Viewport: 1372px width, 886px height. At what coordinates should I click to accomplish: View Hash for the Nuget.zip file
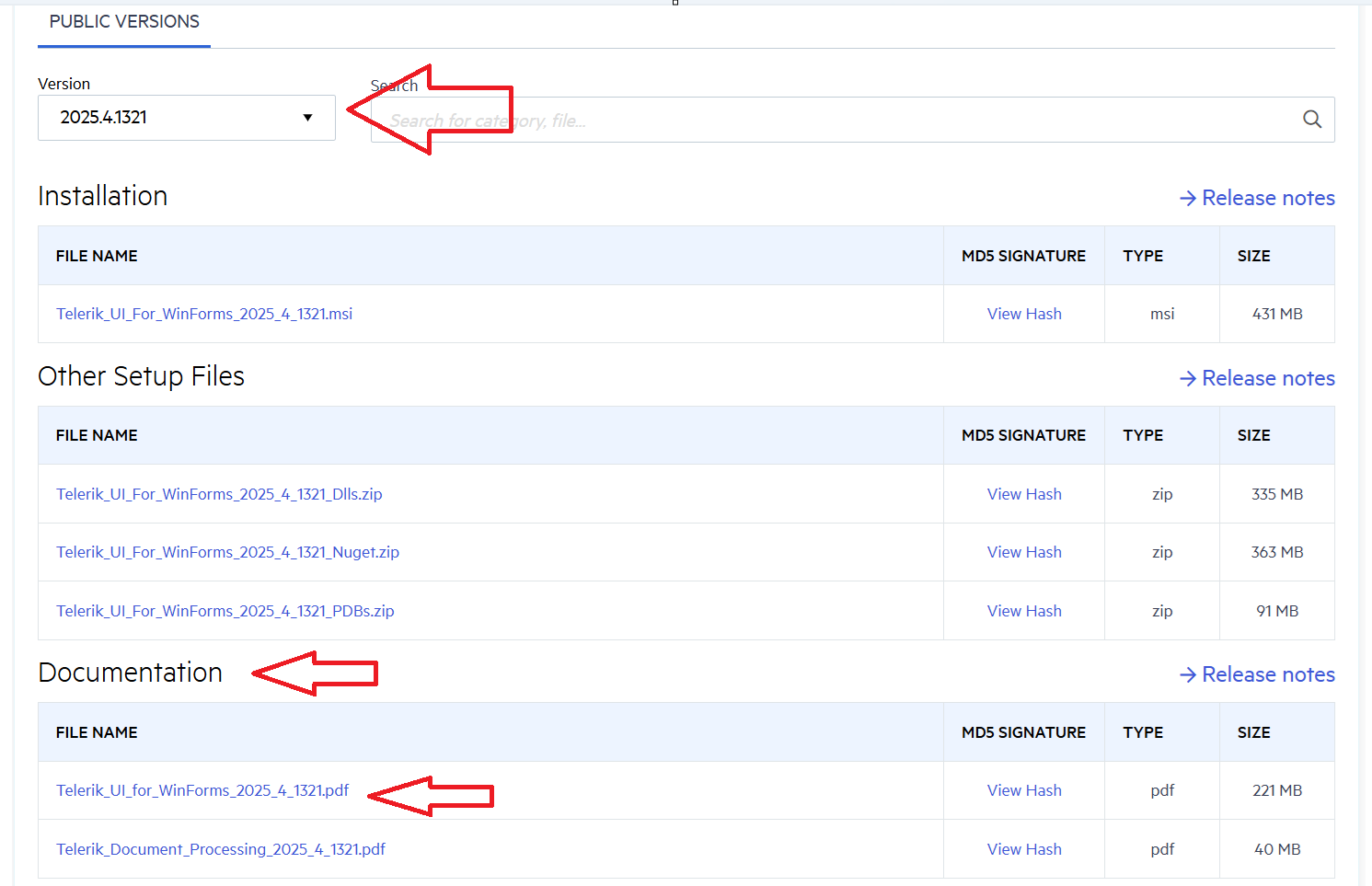click(x=1024, y=552)
